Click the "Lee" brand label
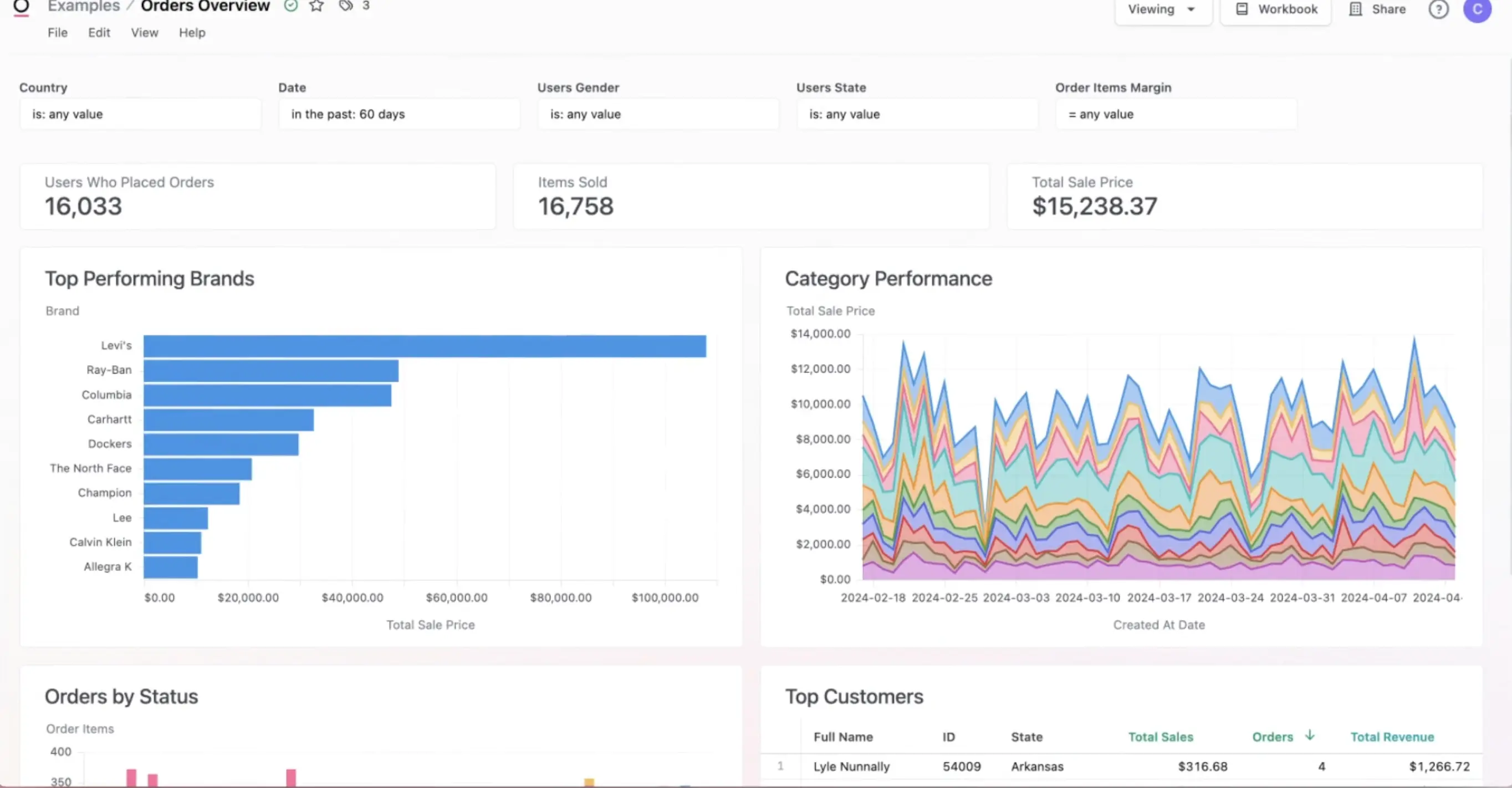Viewport: 1512px width, 788px height. (122, 518)
